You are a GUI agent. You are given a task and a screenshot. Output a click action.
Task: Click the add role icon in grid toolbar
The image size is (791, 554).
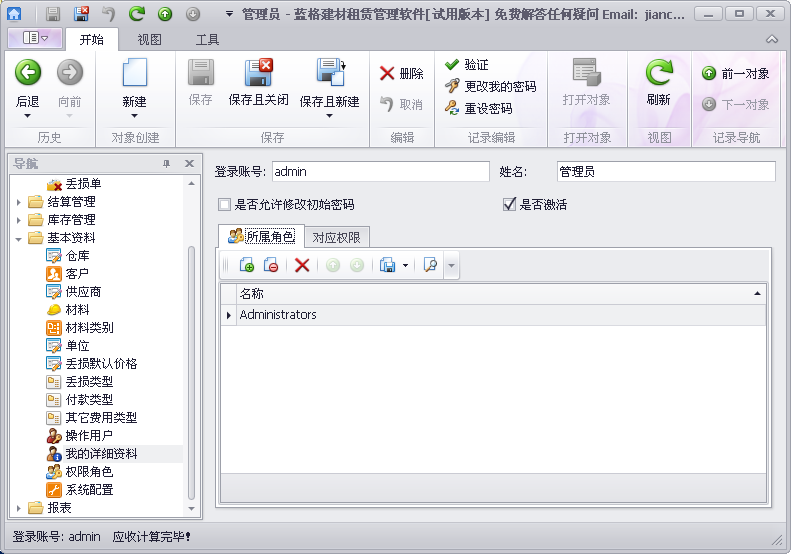pos(246,265)
